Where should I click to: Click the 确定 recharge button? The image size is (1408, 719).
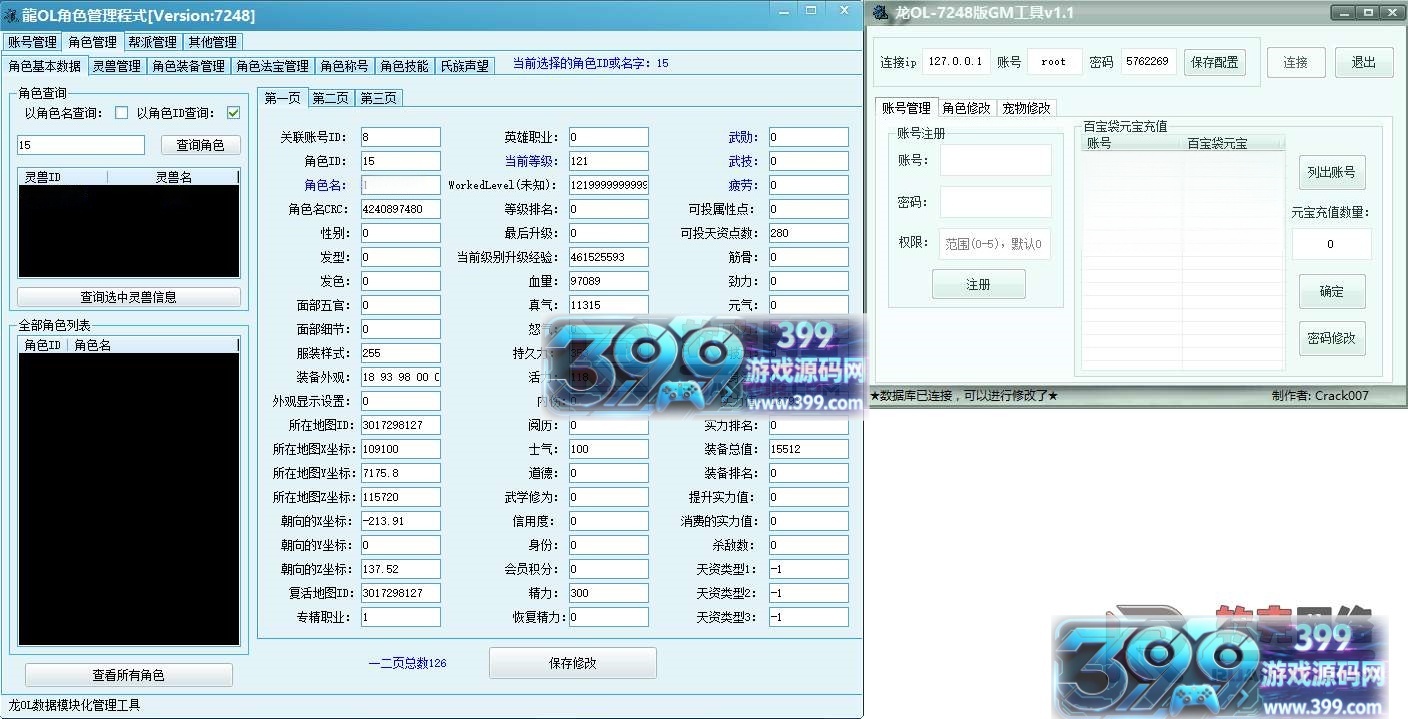(x=1332, y=292)
